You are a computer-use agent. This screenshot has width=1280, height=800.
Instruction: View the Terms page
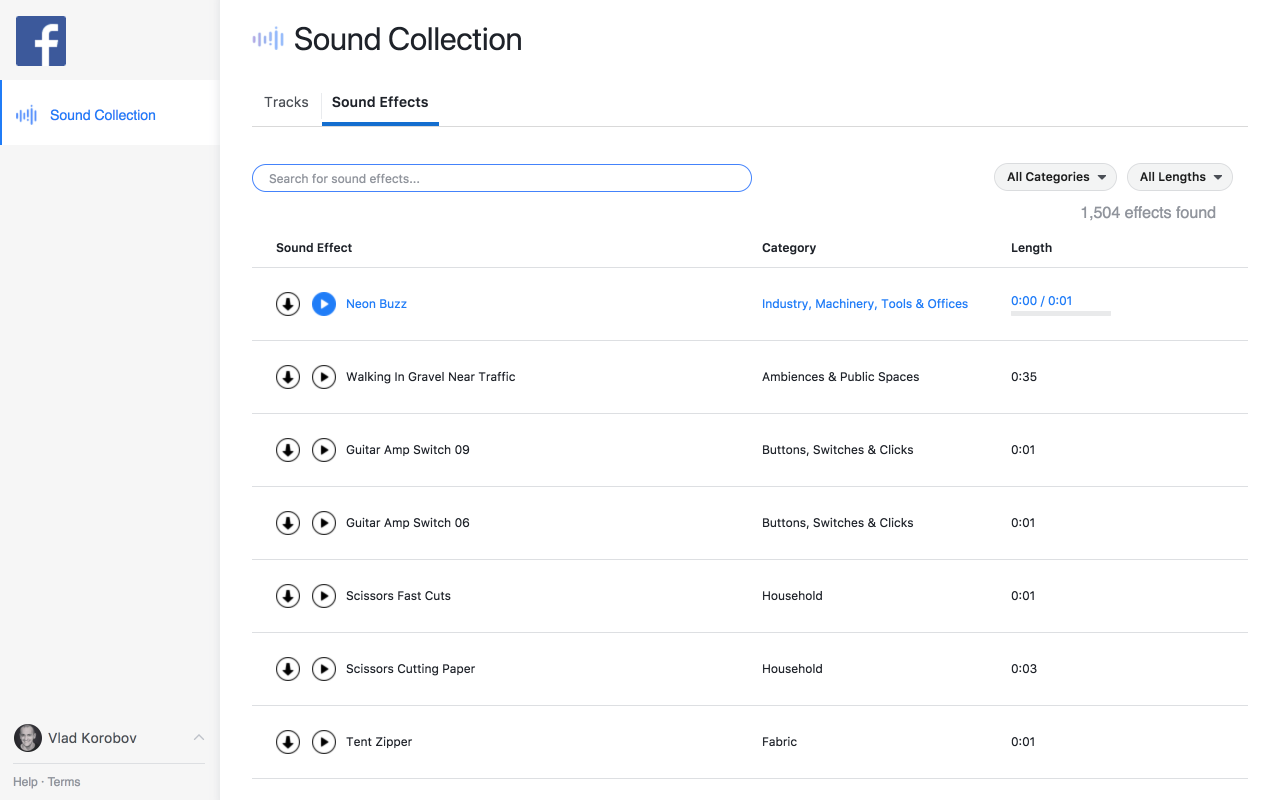pyautogui.click(x=64, y=781)
